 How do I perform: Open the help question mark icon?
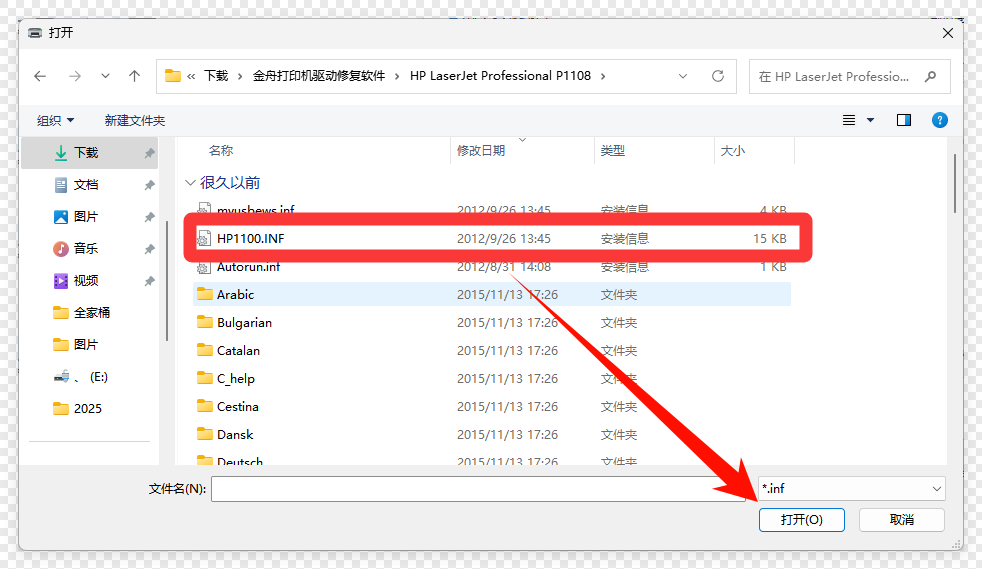(x=939, y=120)
